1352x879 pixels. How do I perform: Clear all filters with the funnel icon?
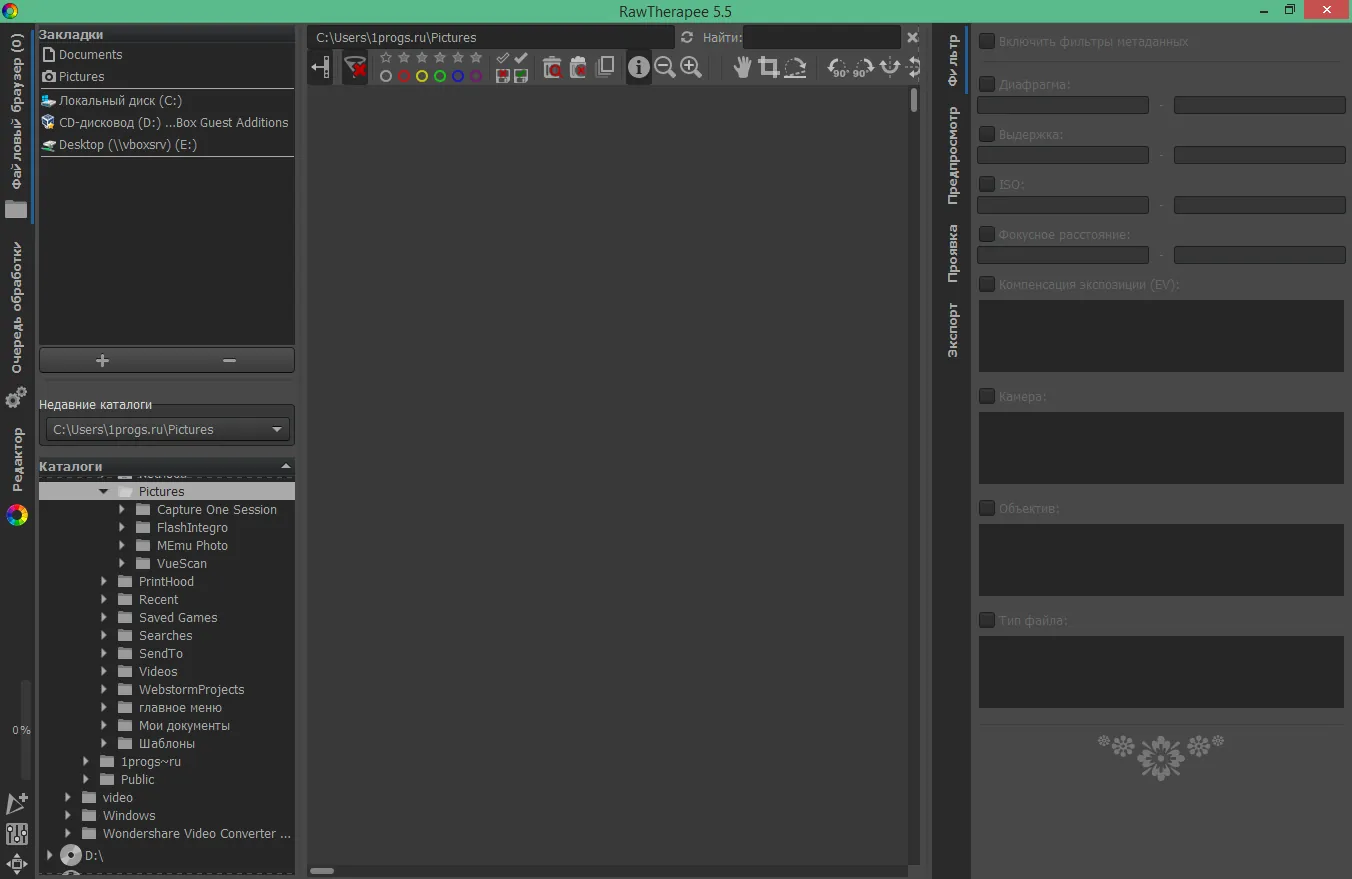point(355,67)
